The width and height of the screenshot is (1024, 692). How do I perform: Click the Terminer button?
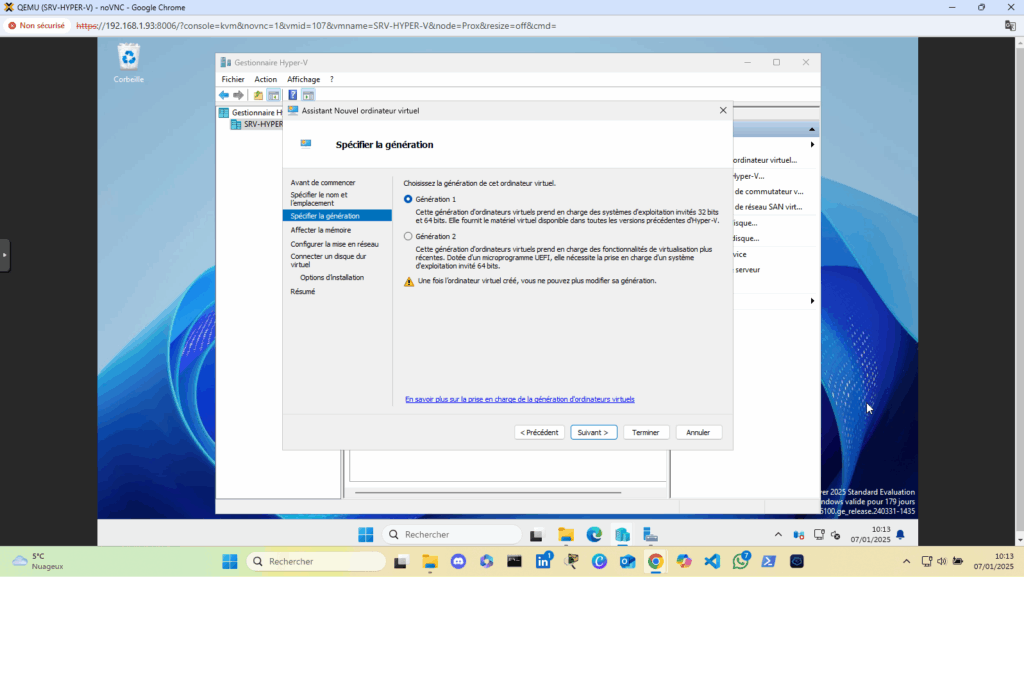click(646, 432)
